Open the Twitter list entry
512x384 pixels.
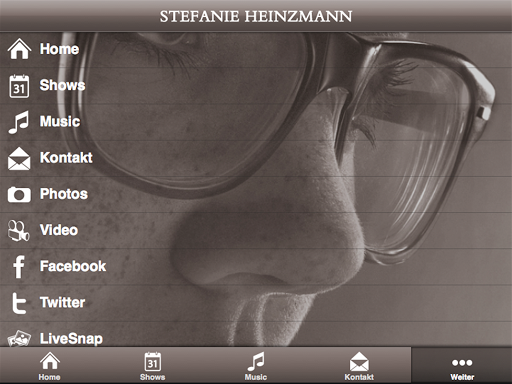[x=256, y=303]
